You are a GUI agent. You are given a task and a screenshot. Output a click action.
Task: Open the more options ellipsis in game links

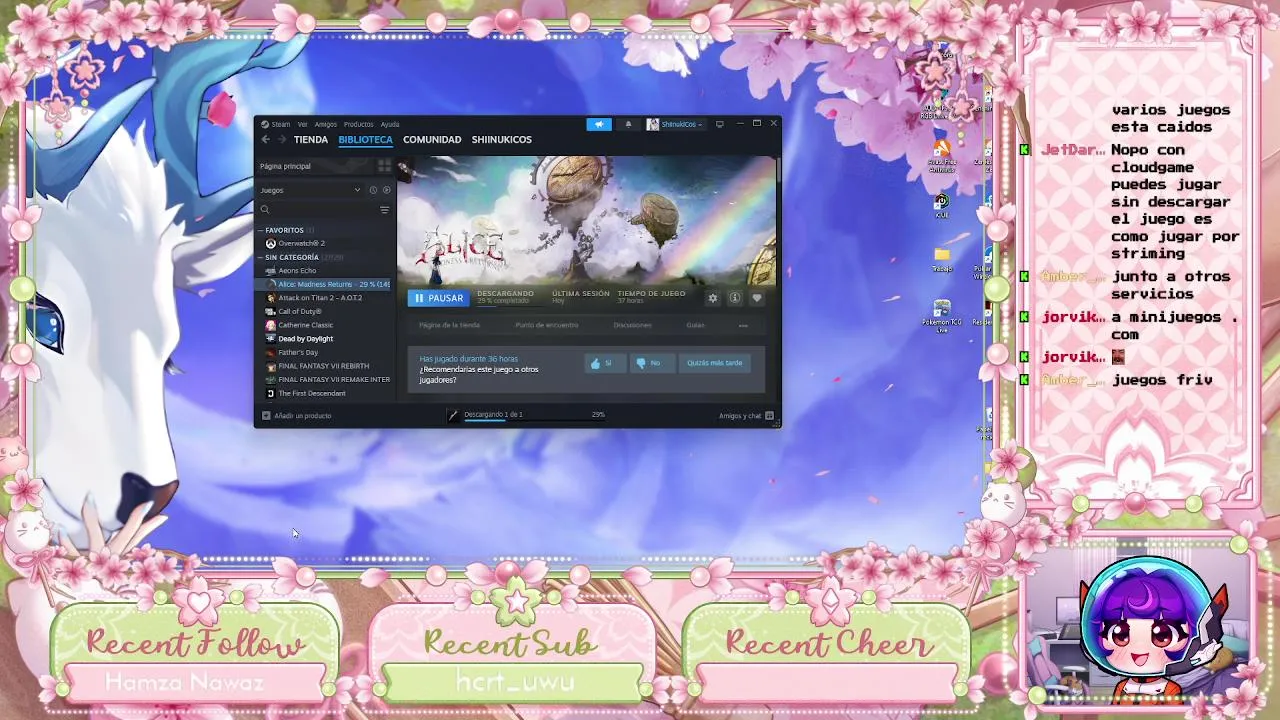tap(743, 325)
